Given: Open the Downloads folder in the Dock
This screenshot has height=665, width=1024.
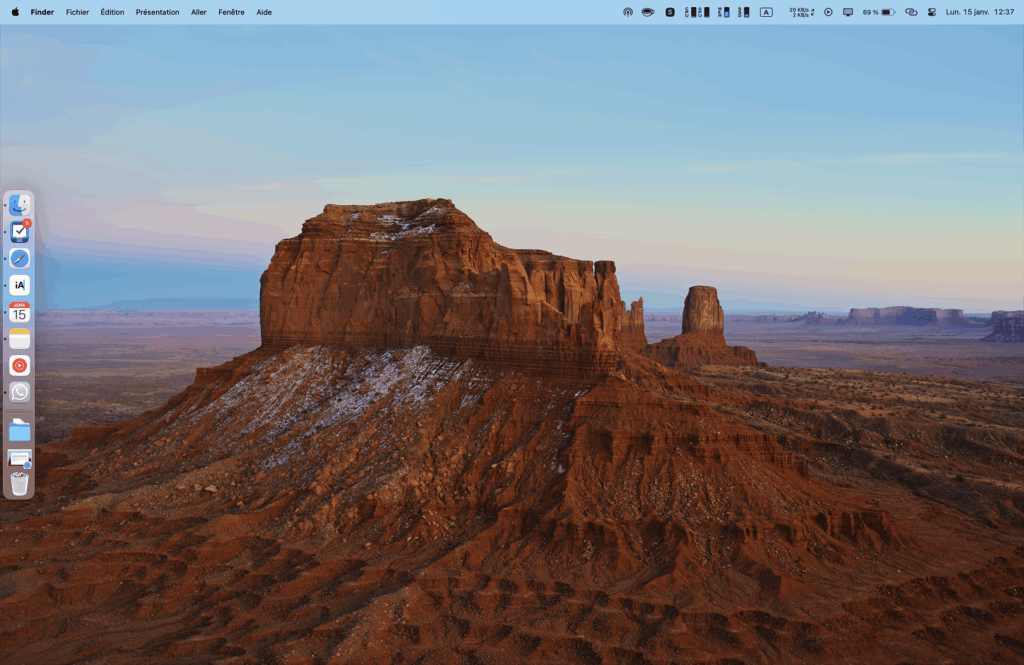Looking at the screenshot, I should pyautogui.click(x=22, y=430).
